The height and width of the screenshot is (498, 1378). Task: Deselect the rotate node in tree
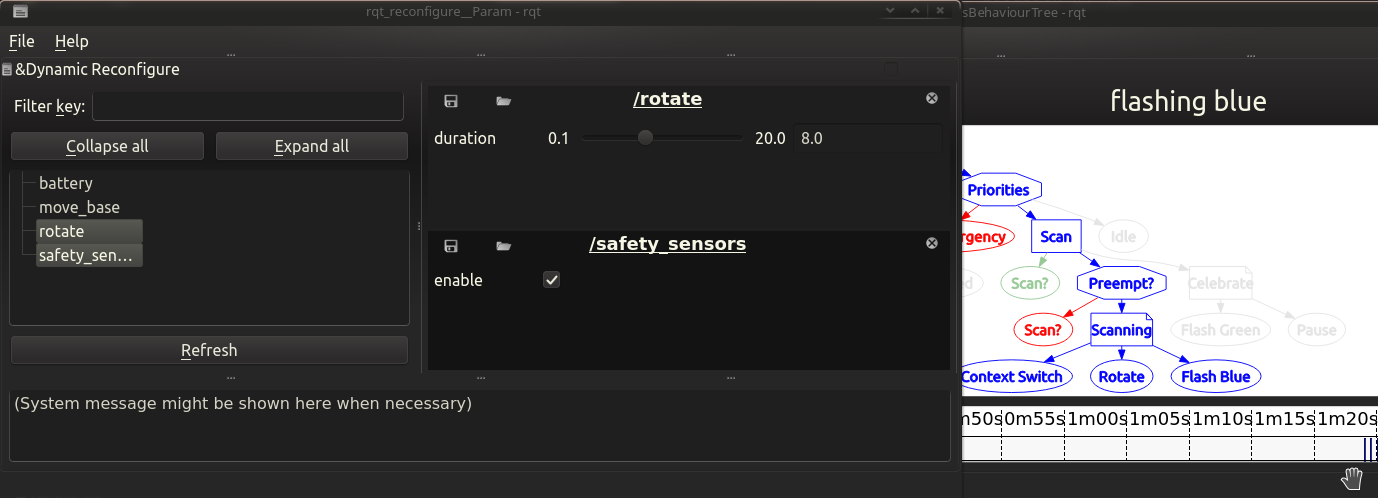(x=62, y=231)
